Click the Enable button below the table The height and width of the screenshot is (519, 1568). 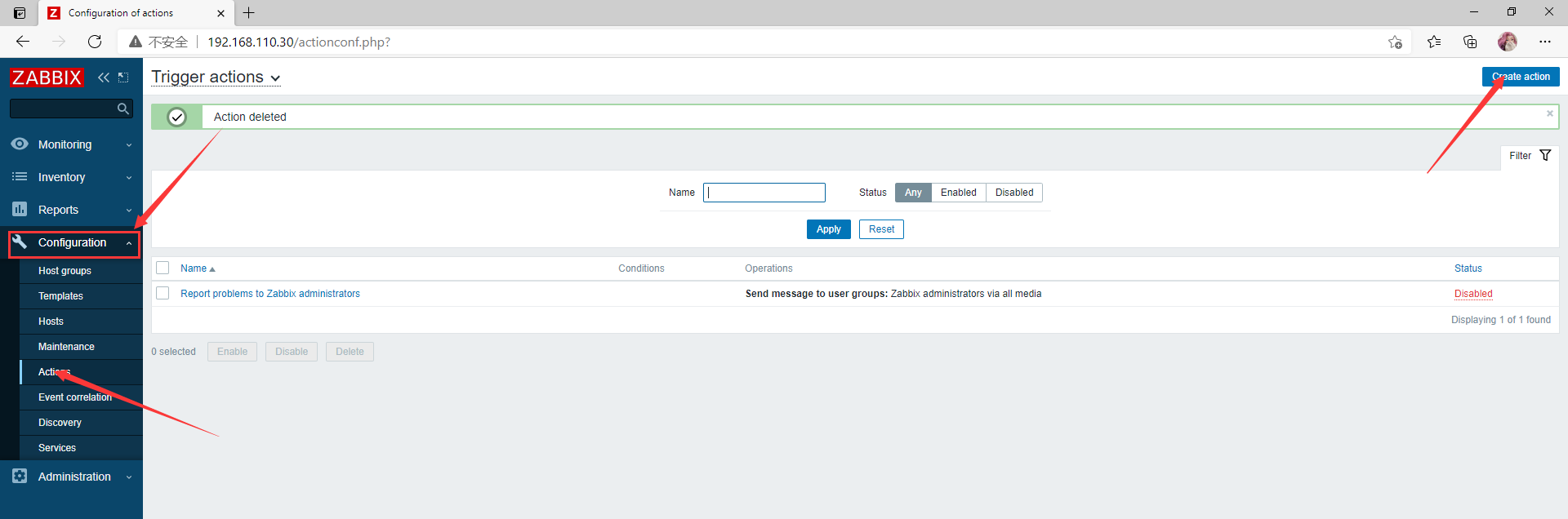point(232,352)
